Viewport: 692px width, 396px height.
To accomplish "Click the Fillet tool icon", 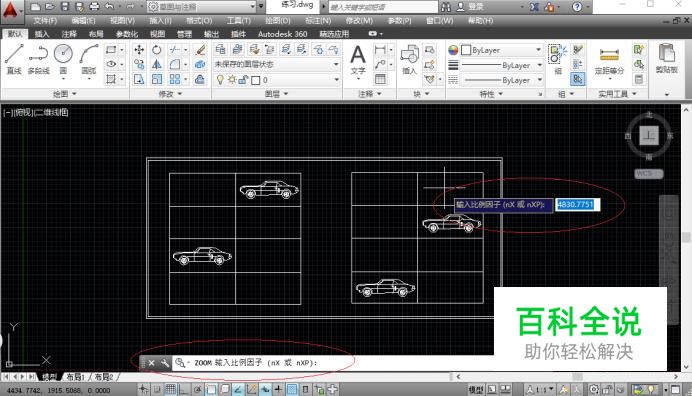I will coord(175,64).
